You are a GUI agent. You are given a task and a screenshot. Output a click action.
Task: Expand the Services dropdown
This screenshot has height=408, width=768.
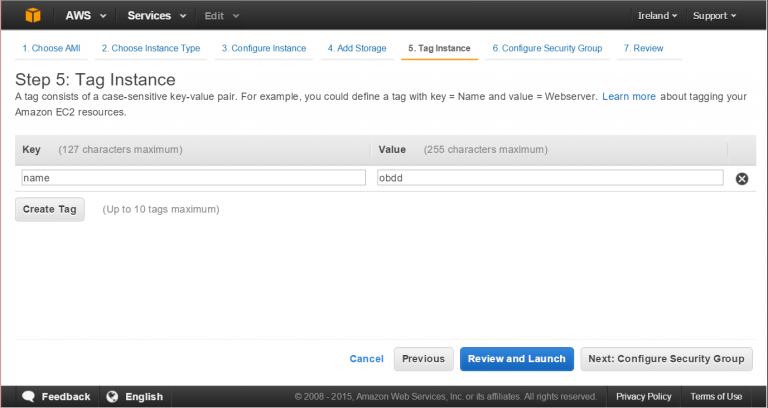157,16
